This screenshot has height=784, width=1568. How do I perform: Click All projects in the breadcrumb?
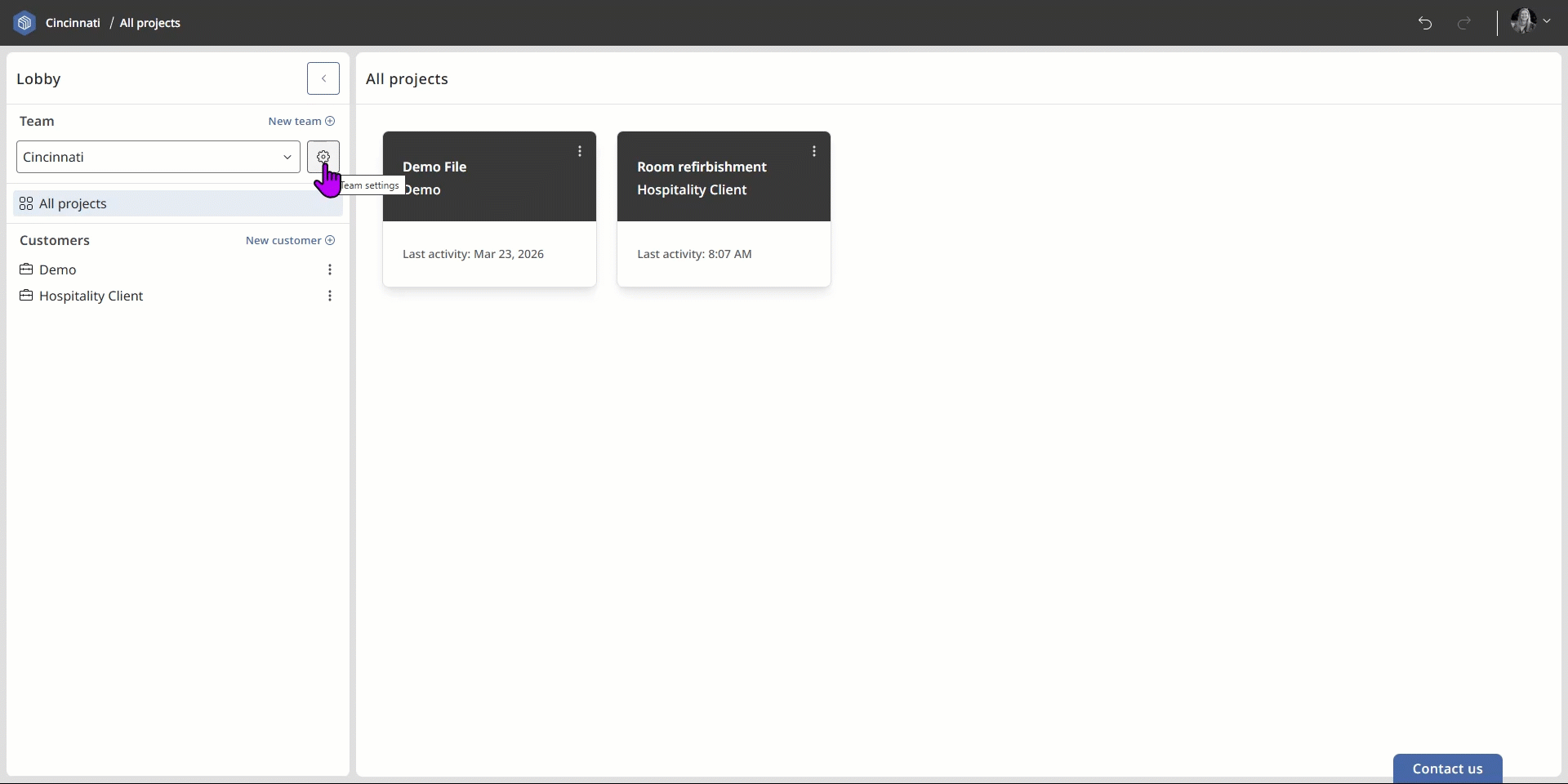point(150,23)
